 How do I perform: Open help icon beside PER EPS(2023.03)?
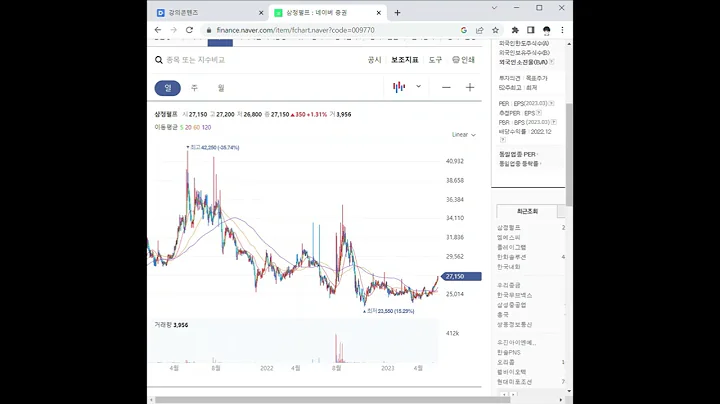click(551, 103)
